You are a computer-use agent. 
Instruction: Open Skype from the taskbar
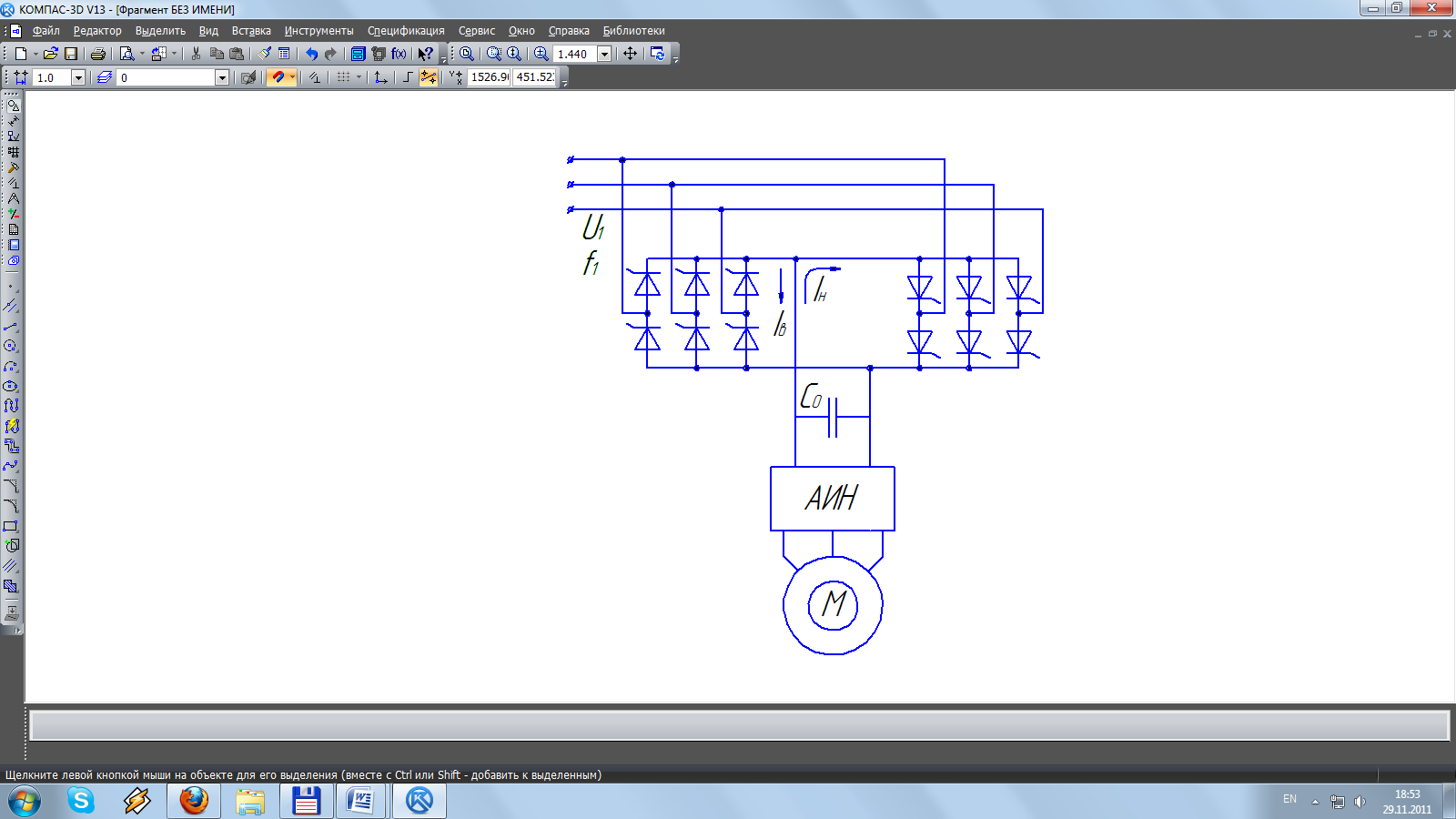pos(81,801)
